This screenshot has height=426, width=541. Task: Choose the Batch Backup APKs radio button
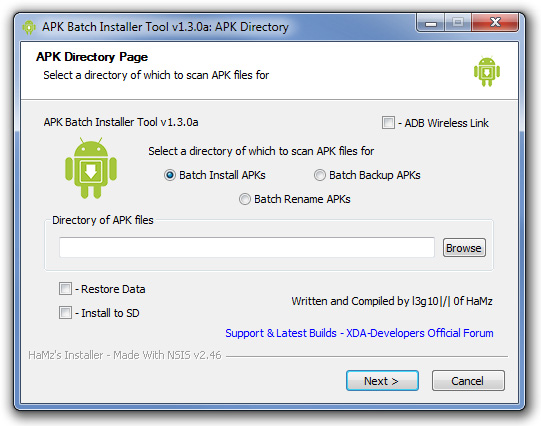coord(319,175)
